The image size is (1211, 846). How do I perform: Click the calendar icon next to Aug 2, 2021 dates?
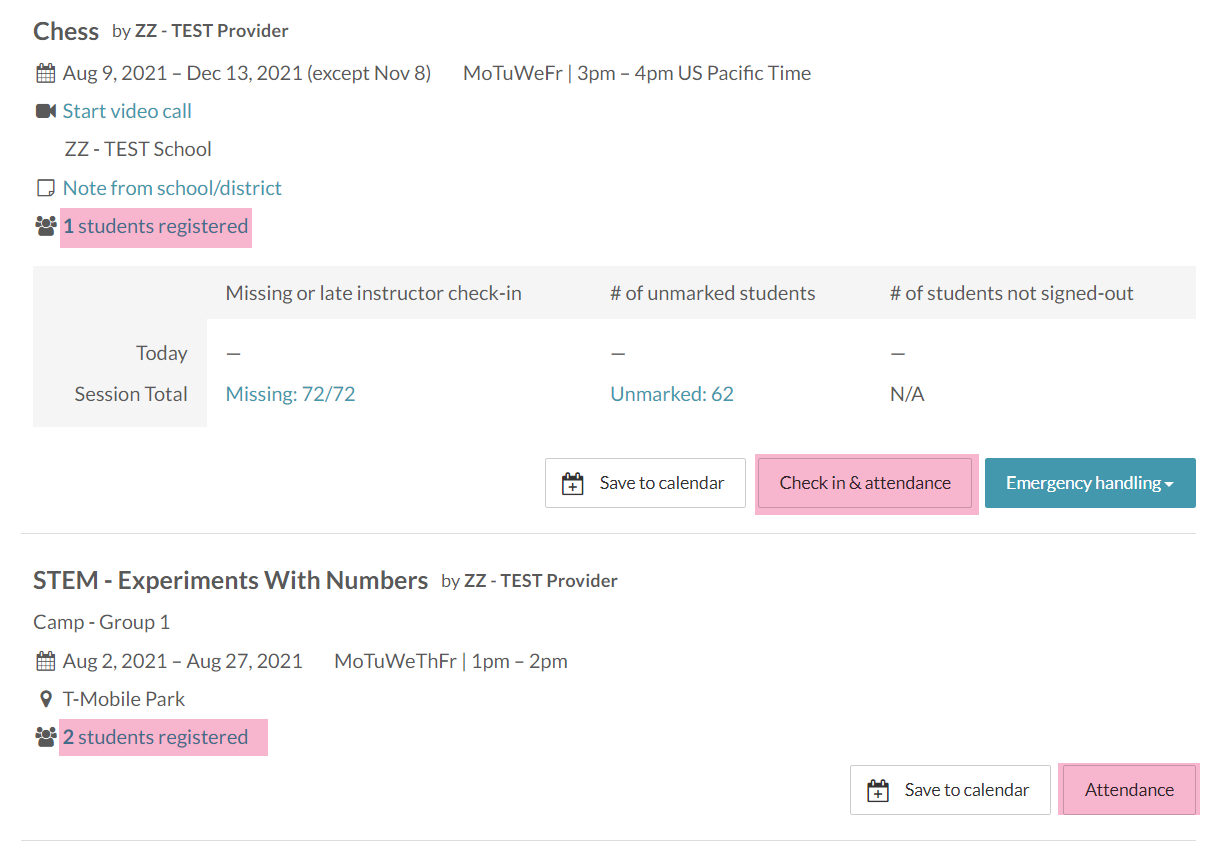(x=45, y=661)
